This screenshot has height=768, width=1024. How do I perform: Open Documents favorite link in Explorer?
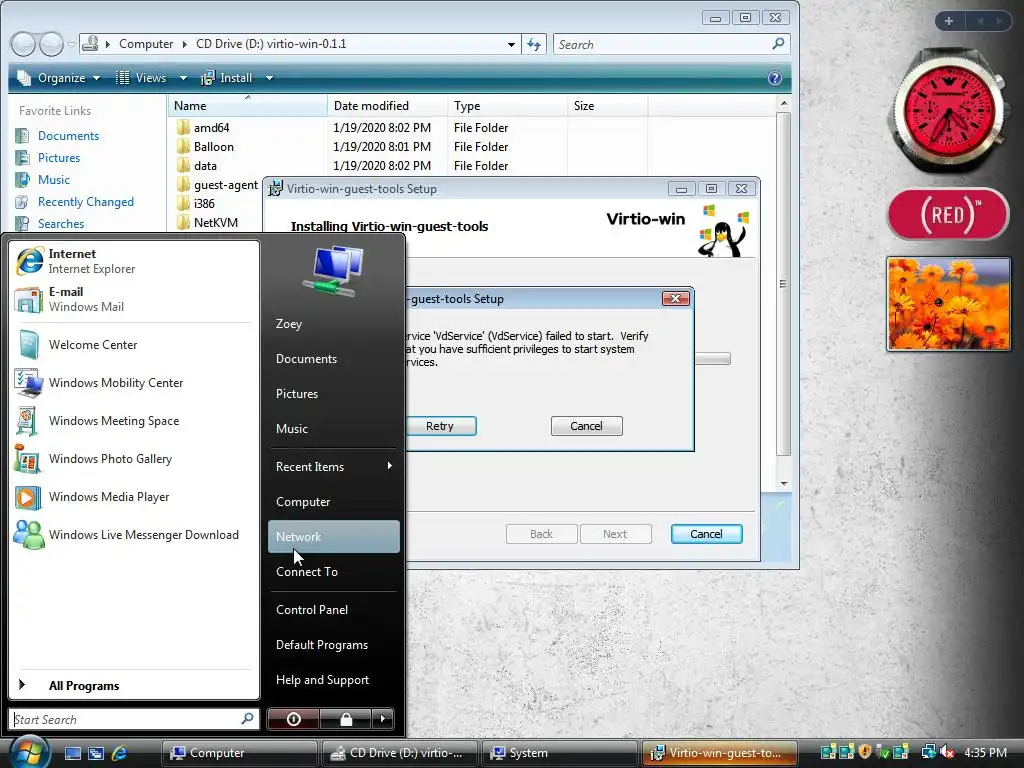point(68,135)
